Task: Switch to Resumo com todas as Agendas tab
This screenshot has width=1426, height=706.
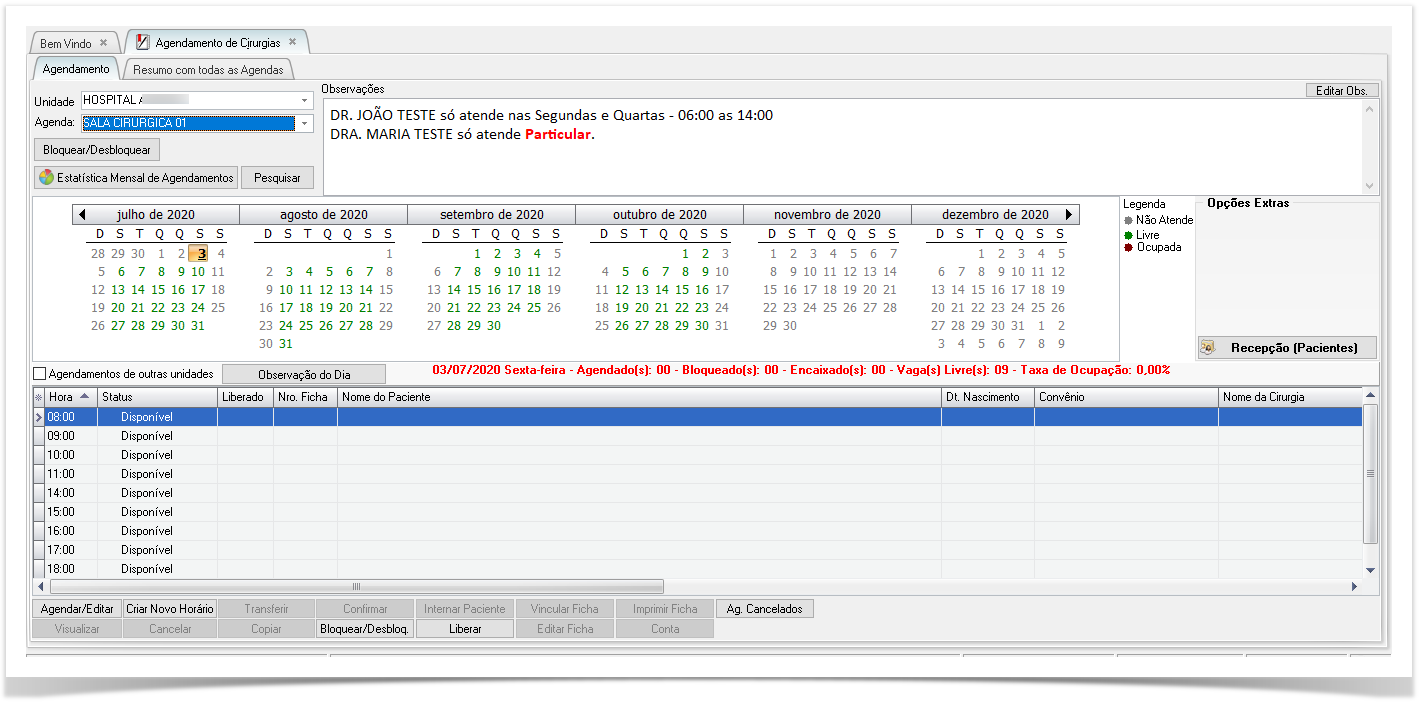Action: [x=208, y=70]
